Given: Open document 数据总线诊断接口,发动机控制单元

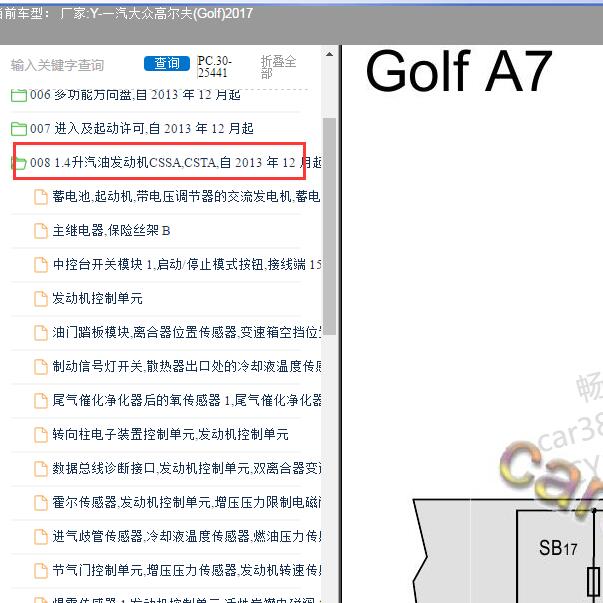Looking at the screenshot, I should click(187, 468).
